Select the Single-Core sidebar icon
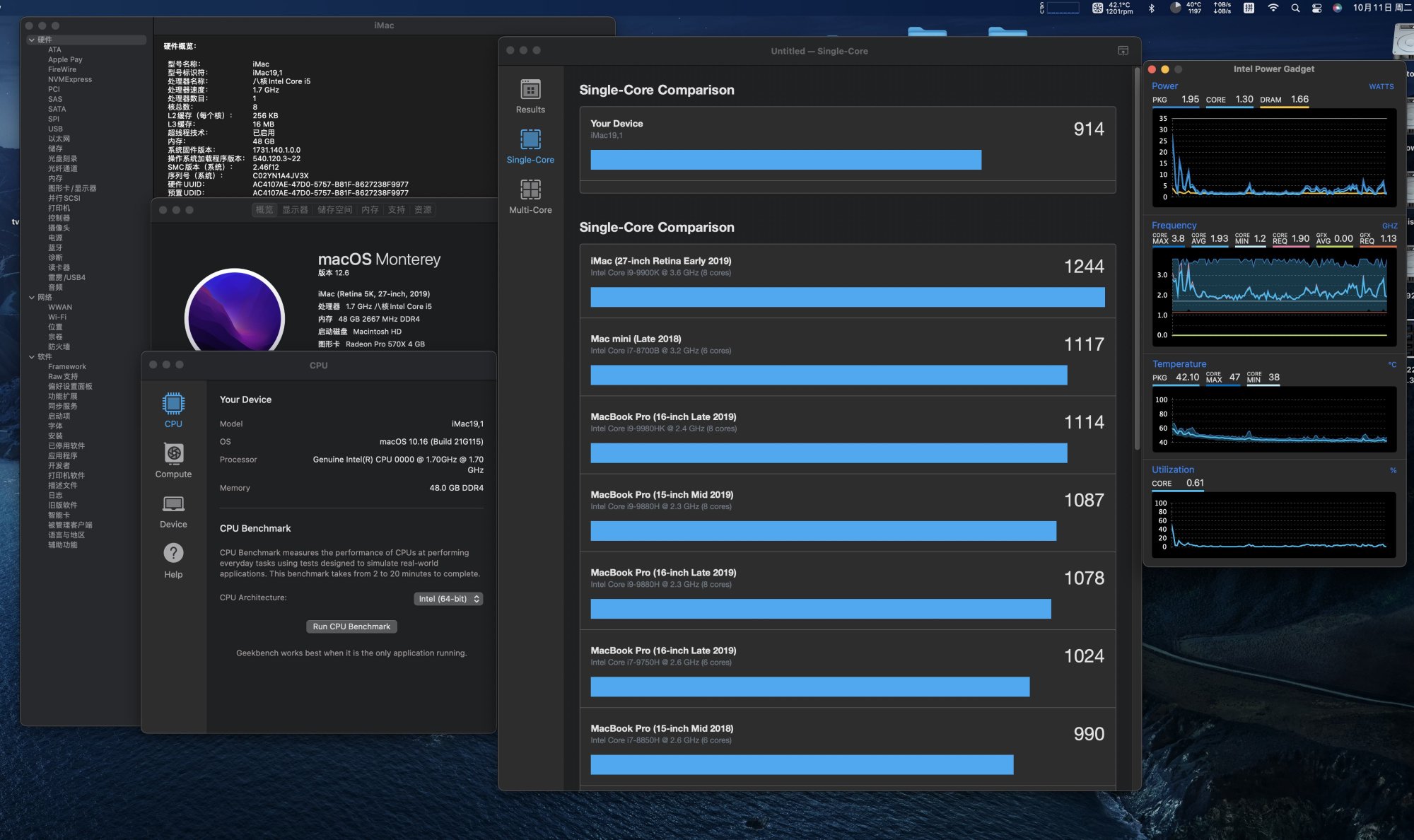Viewport: 1414px width, 840px height. (x=530, y=140)
